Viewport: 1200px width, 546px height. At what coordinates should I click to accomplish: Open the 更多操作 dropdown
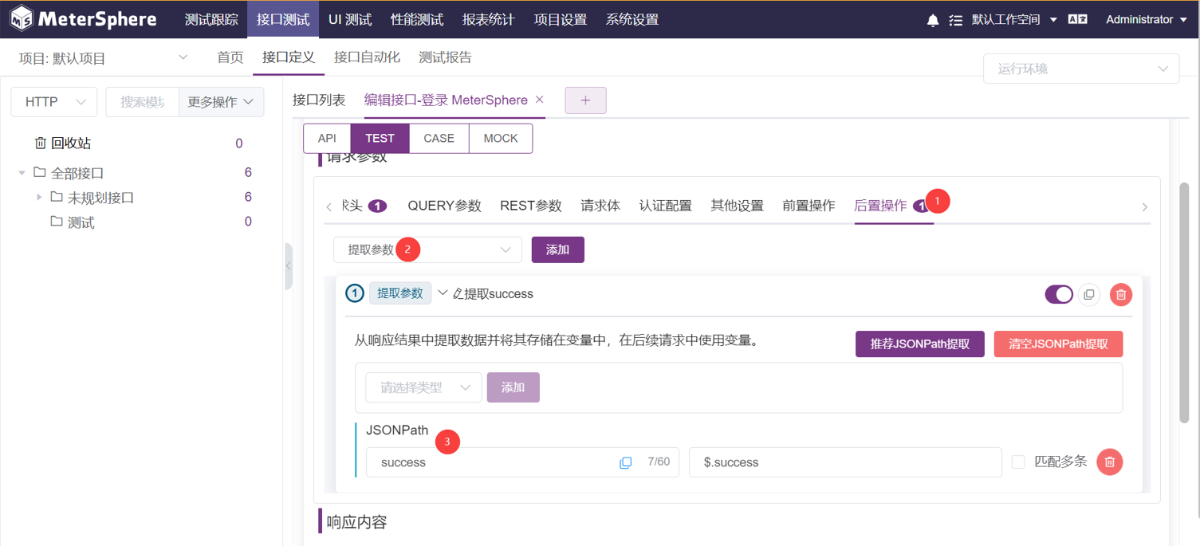point(220,101)
